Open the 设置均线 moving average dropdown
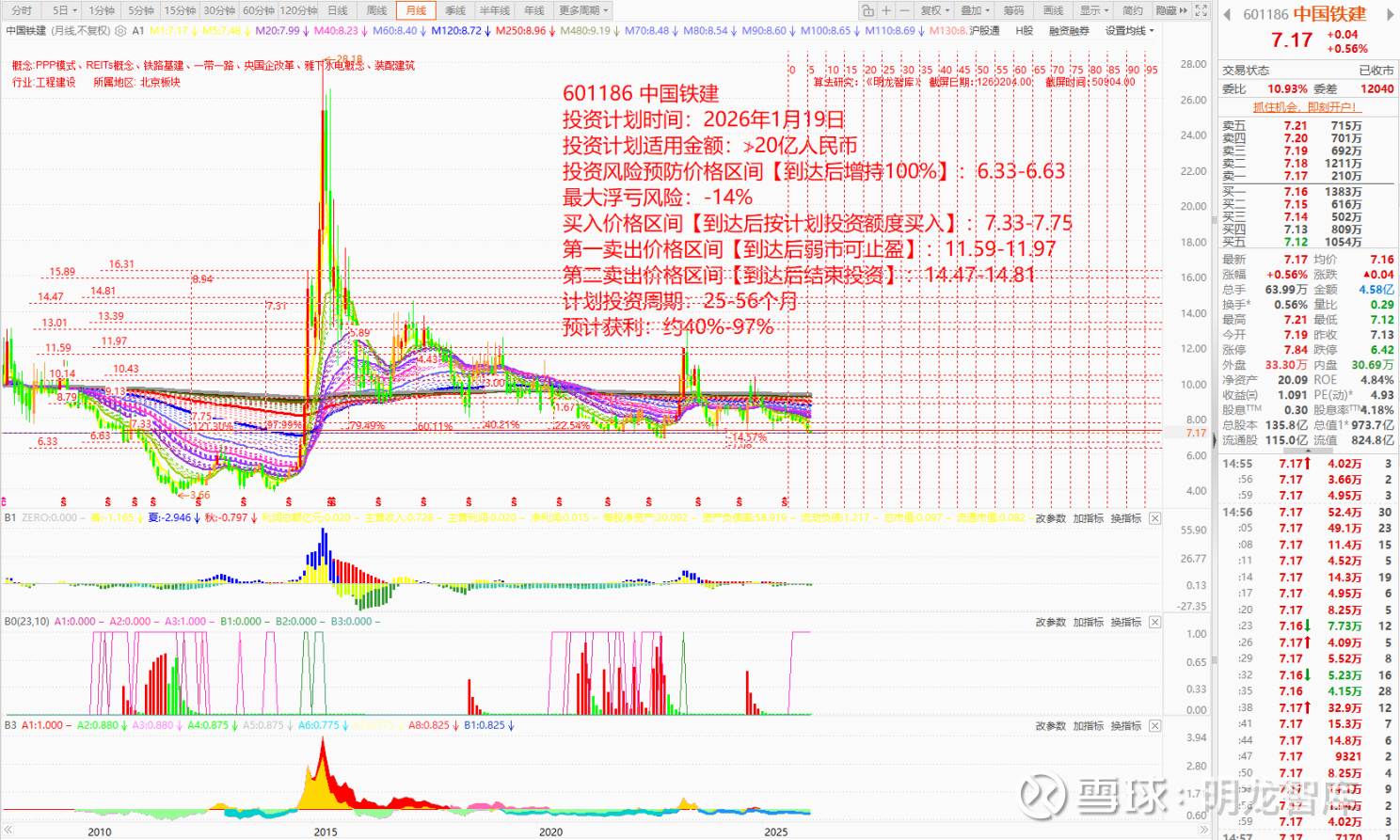 tap(1129, 31)
